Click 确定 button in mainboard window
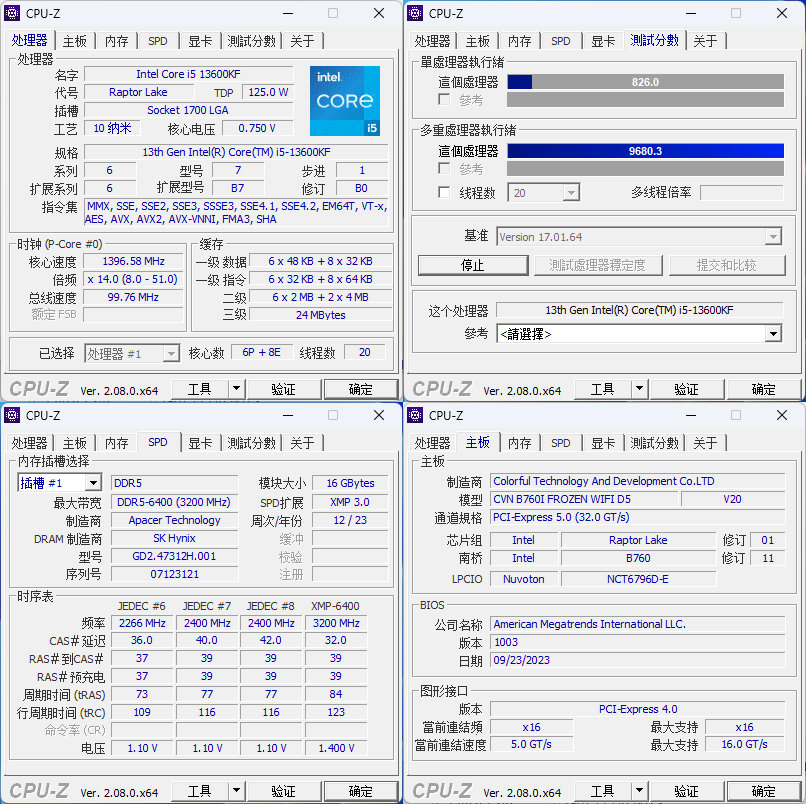The width and height of the screenshot is (806, 804). click(764, 791)
